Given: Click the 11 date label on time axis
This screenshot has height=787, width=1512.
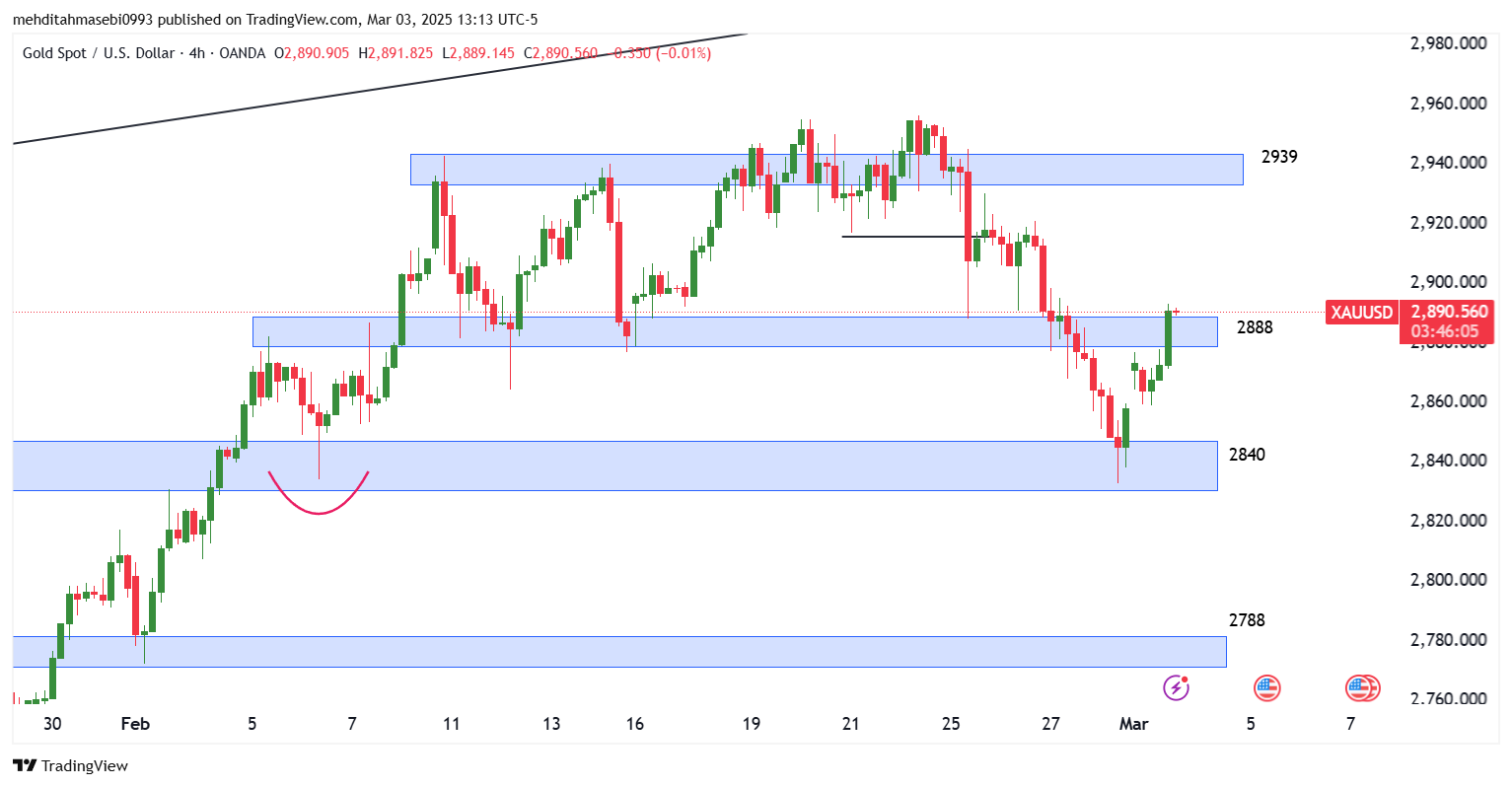Looking at the screenshot, I should [x=452, y=724].
